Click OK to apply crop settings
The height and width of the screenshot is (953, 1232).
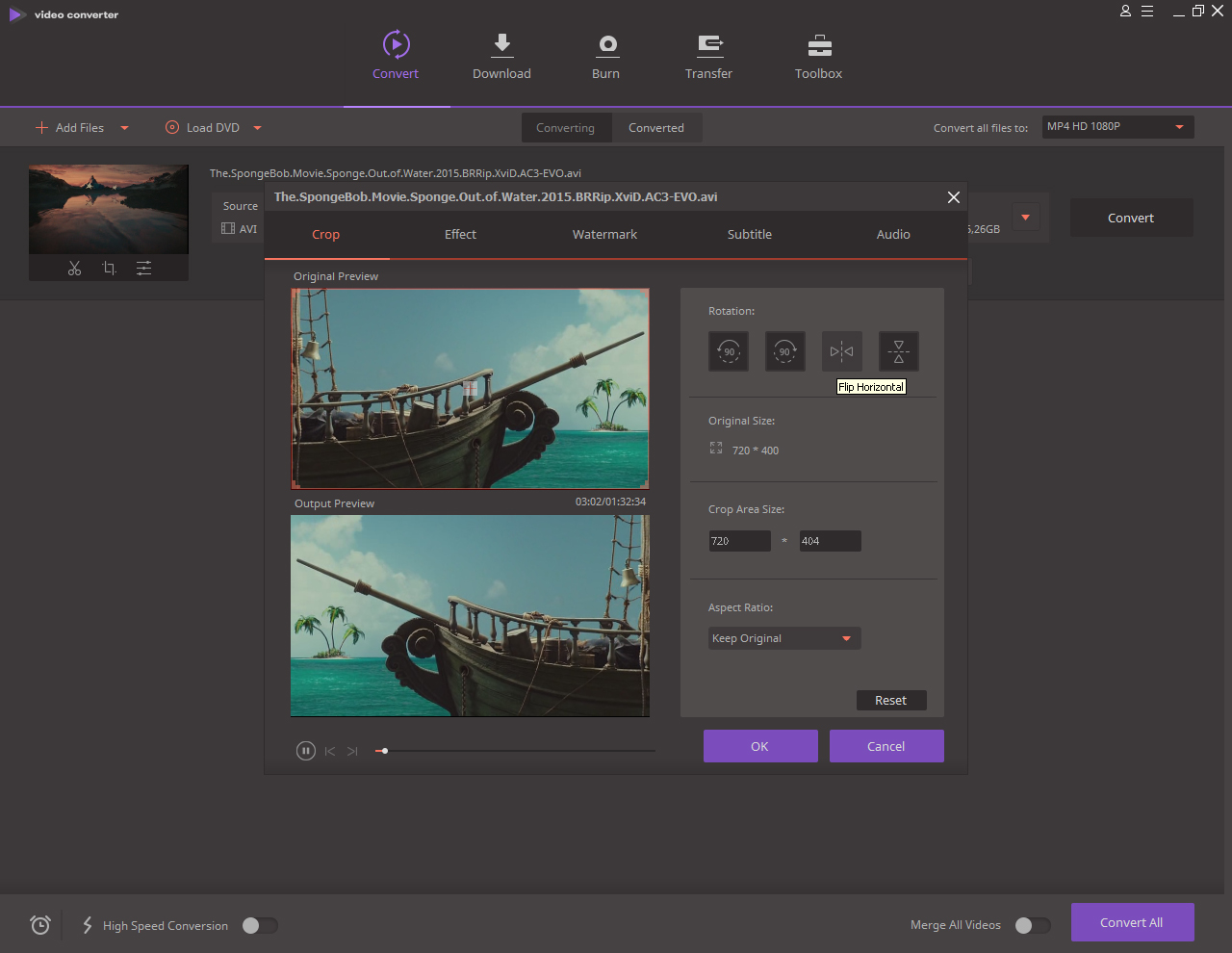tap(760, 746)
